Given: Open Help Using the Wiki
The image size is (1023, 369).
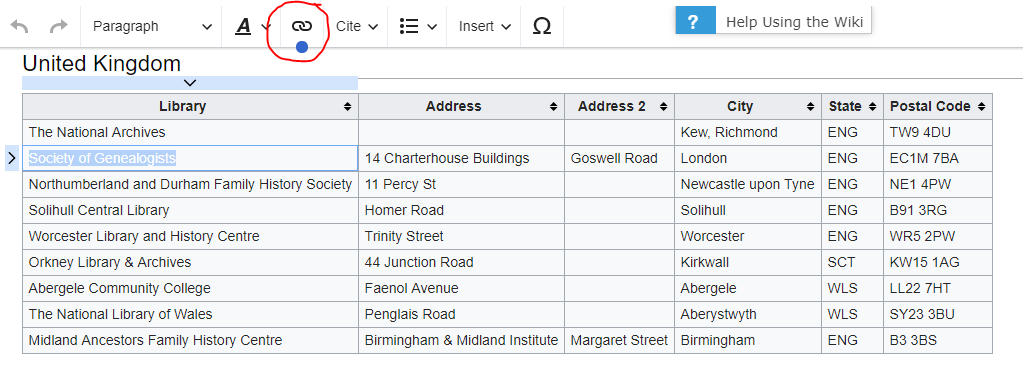Looking at the screenshot, I should [x=794, y=22].
